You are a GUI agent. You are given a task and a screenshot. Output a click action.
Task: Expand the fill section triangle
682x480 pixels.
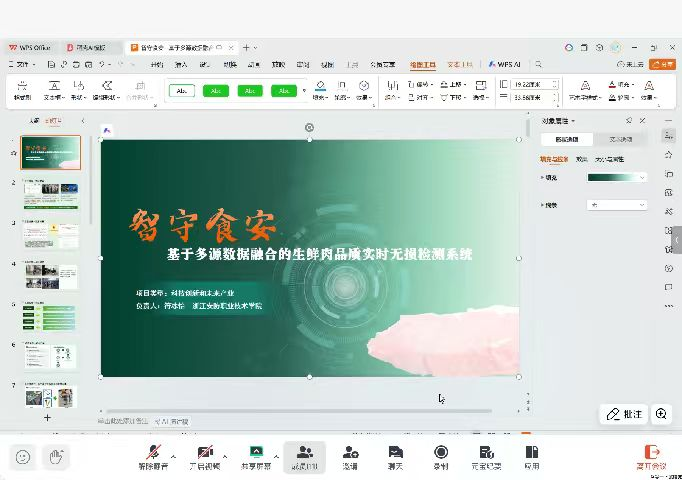click(543, 178)
